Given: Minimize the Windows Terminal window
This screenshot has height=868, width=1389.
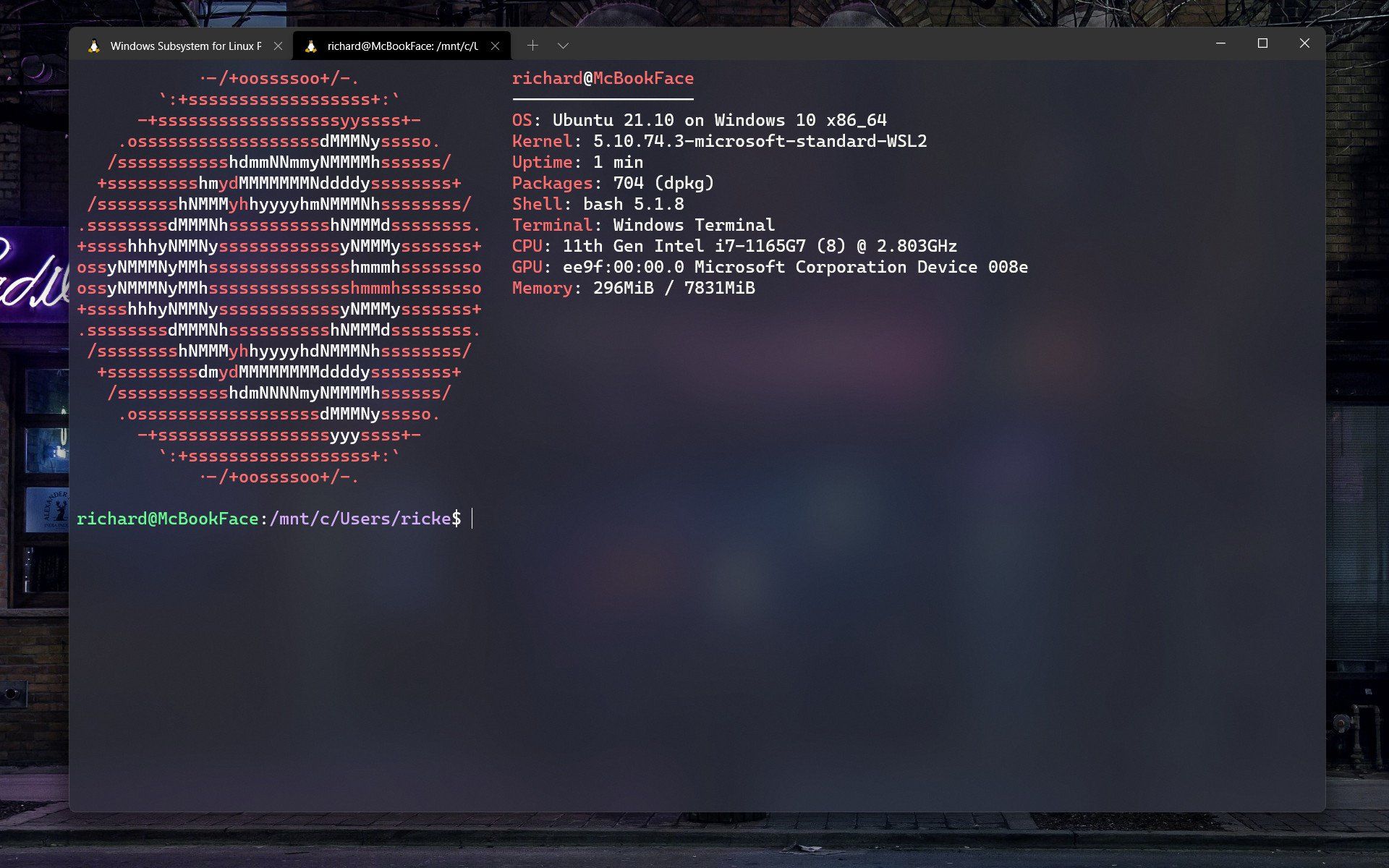Looking at the screenshot, I should pyautogui.click(x=1221, y=43).
